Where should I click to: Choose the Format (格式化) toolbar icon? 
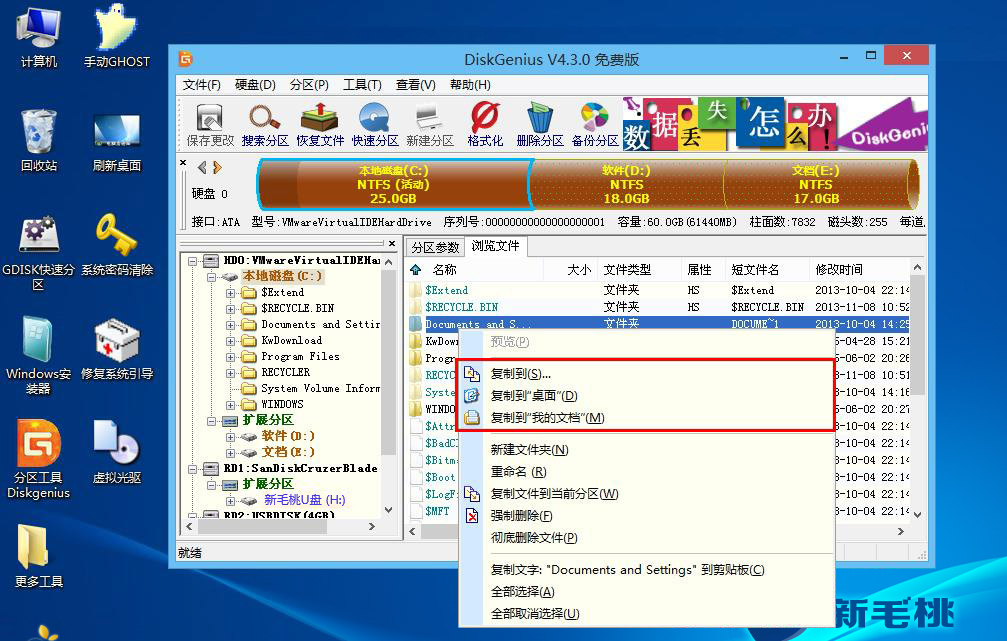coord(485,125)
